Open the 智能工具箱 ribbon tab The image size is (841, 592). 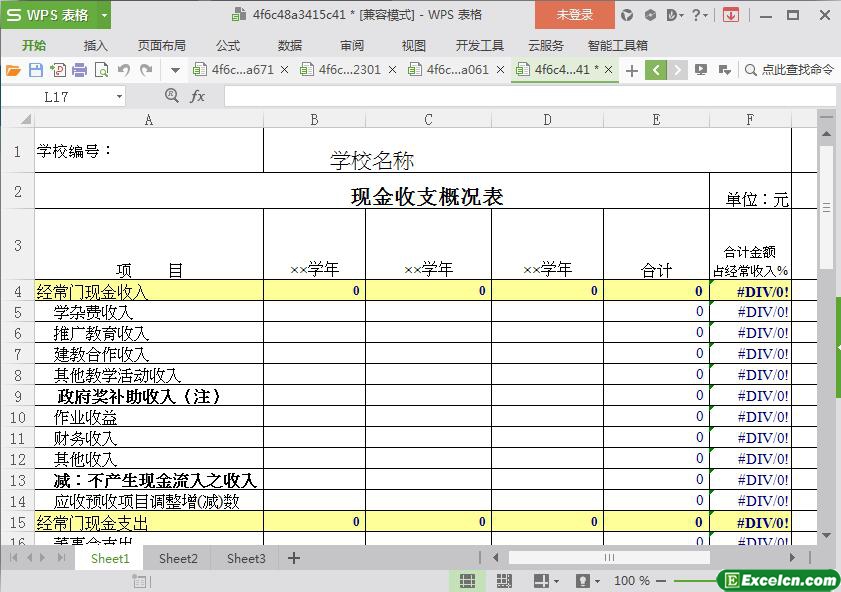pos(617,46)
